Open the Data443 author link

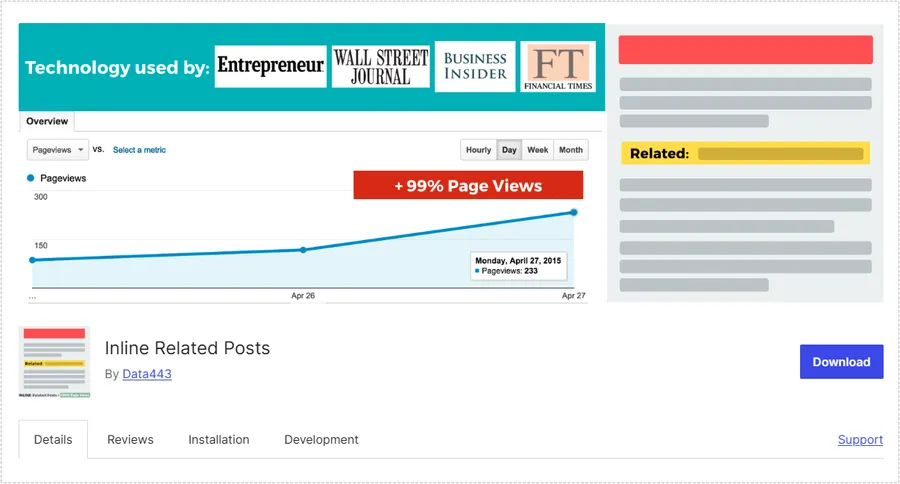147,374
